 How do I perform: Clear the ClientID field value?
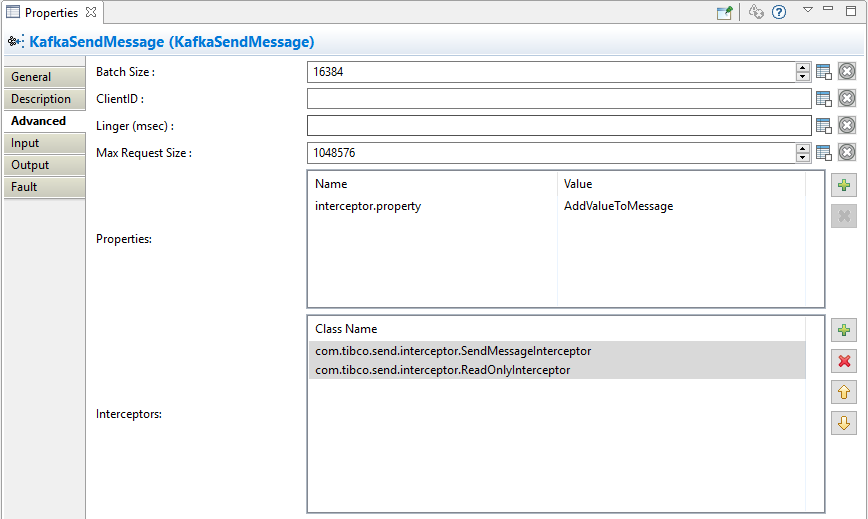[846, 98]
